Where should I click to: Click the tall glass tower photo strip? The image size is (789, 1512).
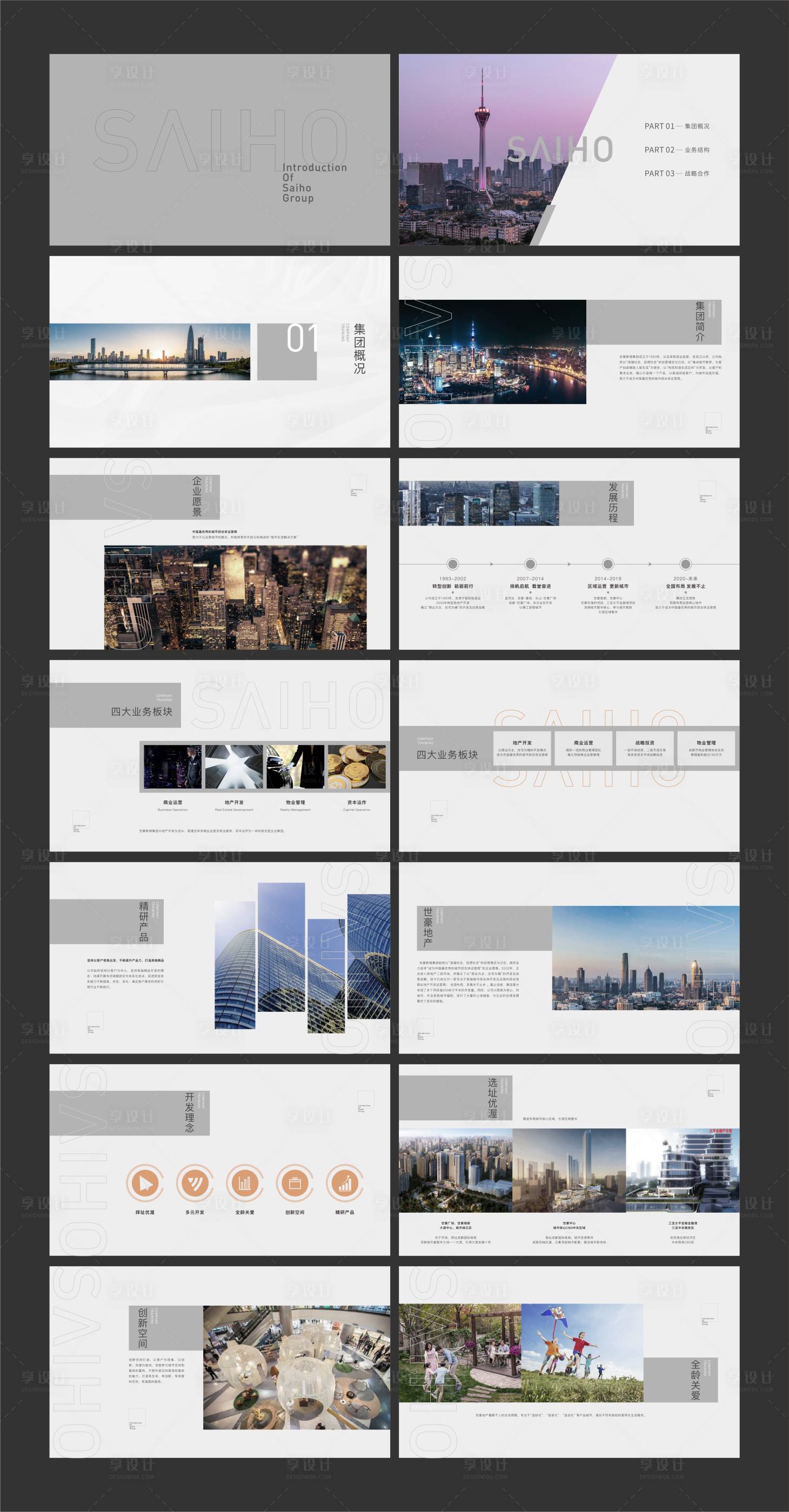click(x=281, y=947)
